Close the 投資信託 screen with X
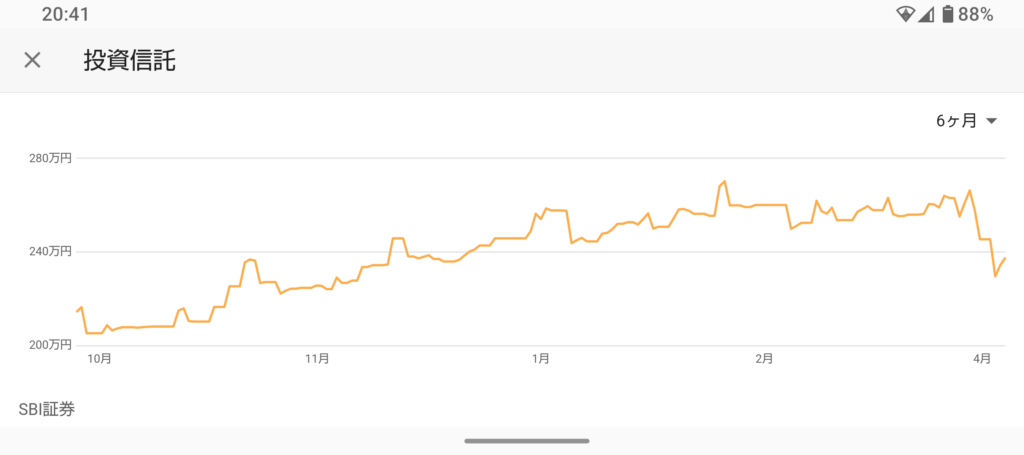This screenshot has height=455, width=1024. (x=32, y=60)
